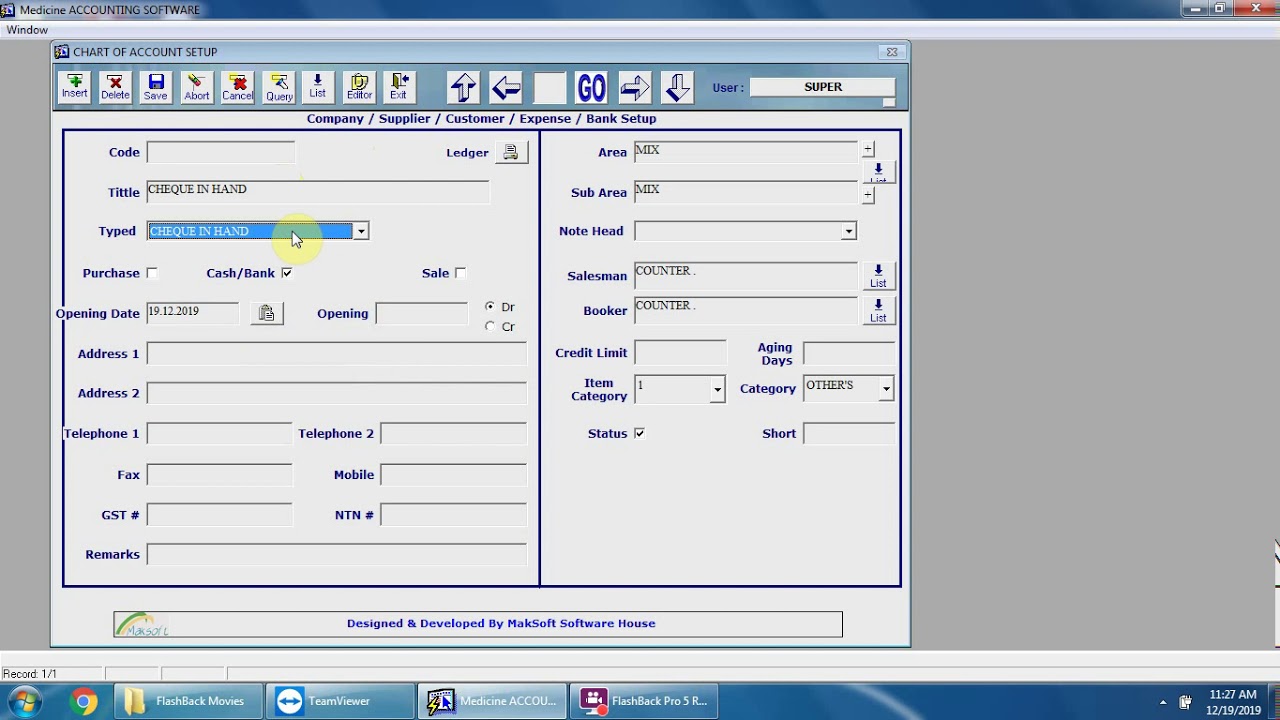Open the Area List button

click(878, 172)
